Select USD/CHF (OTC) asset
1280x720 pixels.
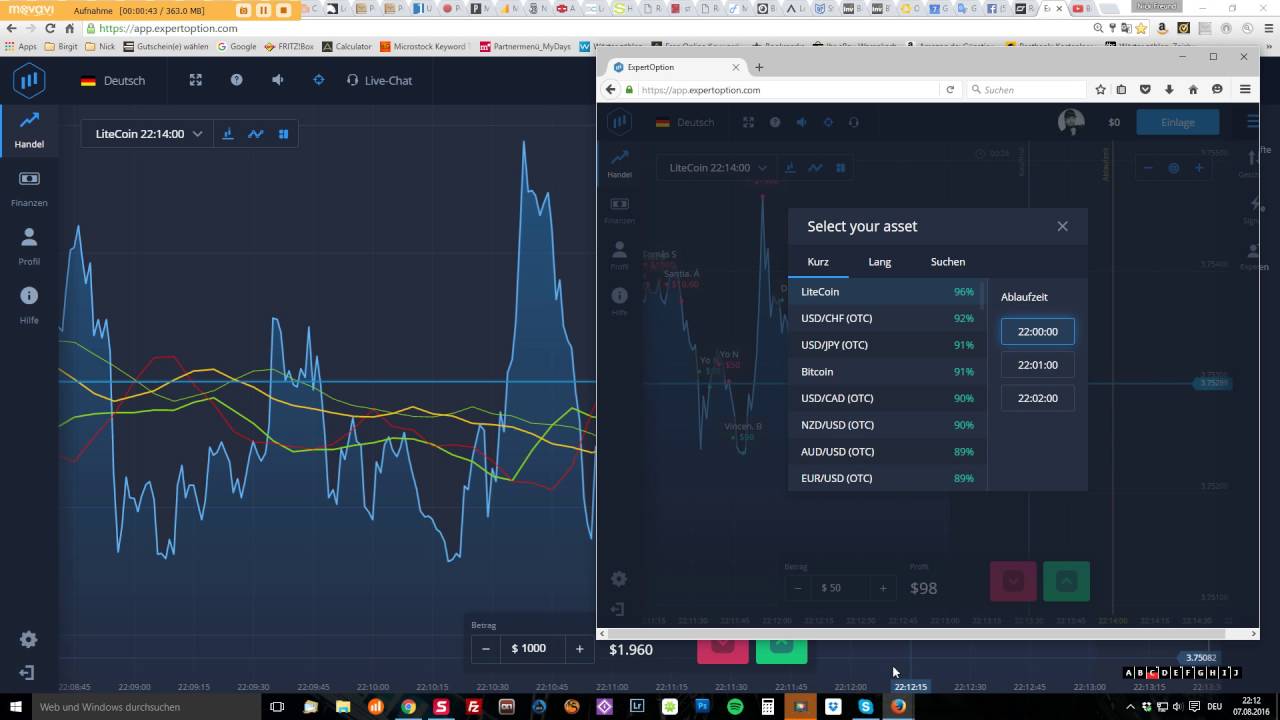886,318
